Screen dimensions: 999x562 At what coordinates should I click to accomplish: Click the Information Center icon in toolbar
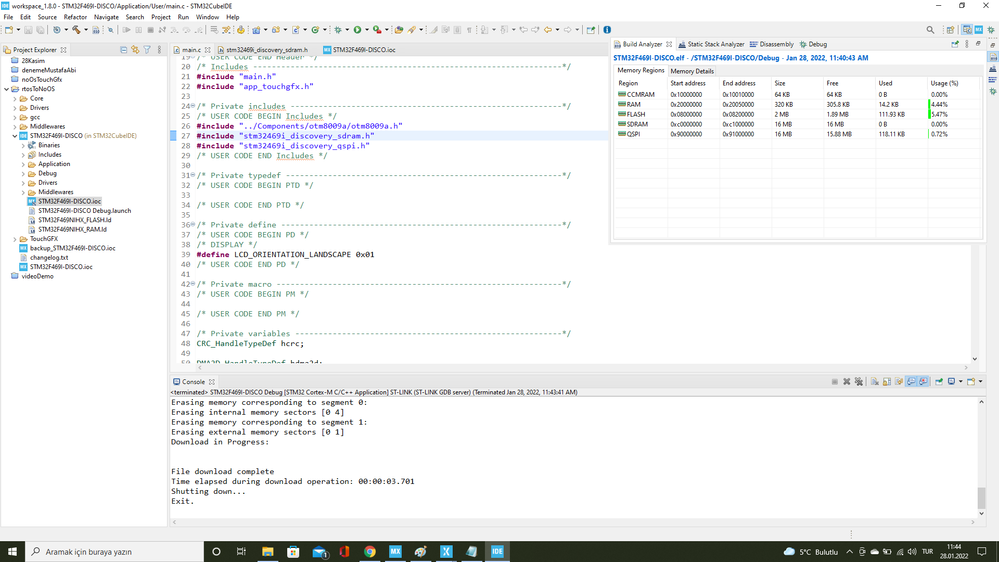[x=607, y=30]
